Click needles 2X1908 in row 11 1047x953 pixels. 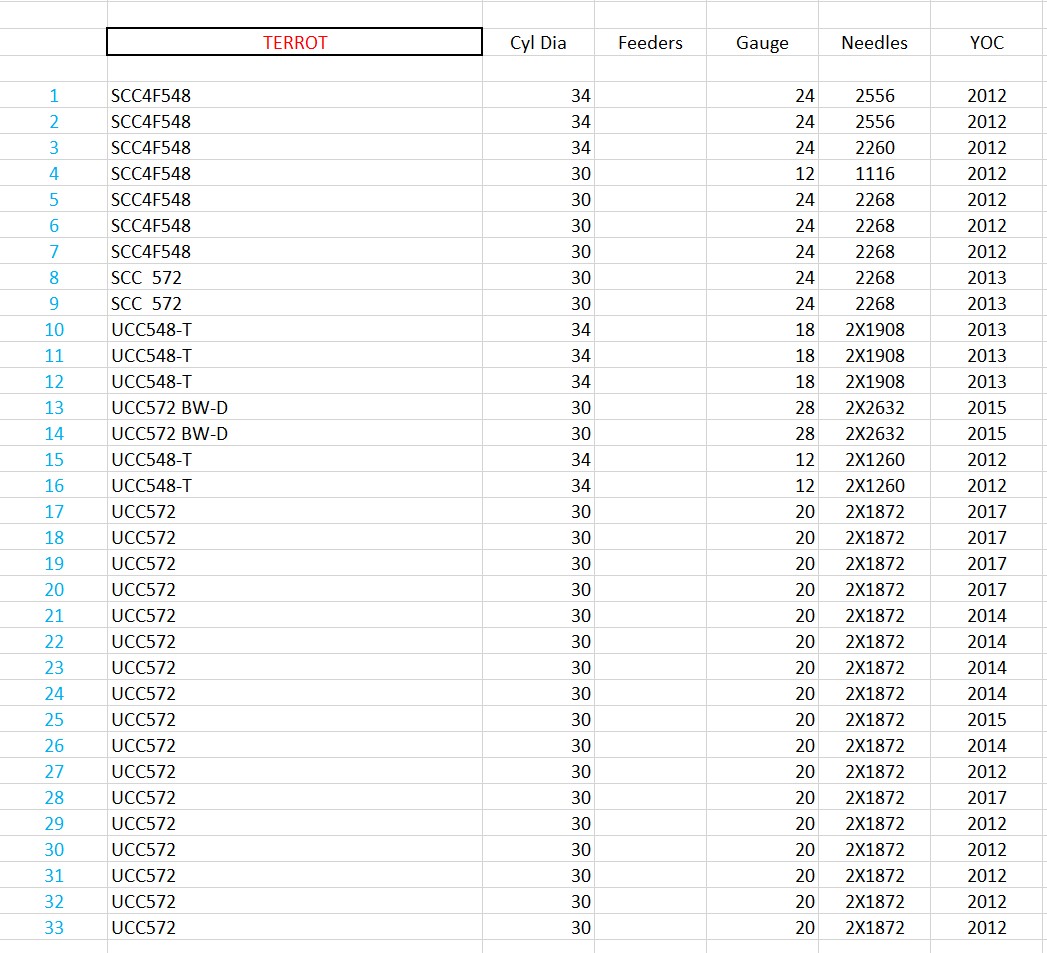click(875, 356)
